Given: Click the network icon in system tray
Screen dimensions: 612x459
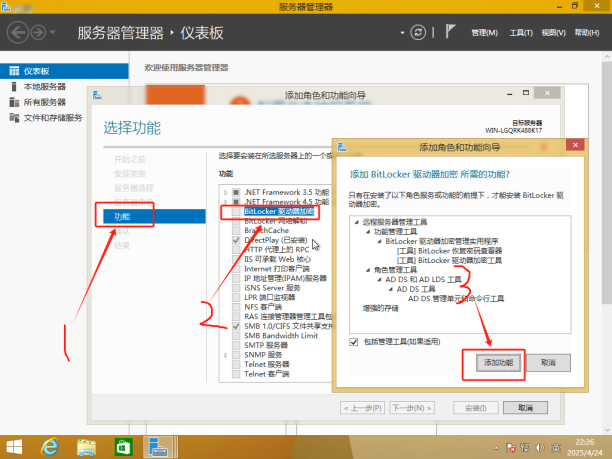Looking at the screenshot, I should pyautogui.click(x=525, y=448).
